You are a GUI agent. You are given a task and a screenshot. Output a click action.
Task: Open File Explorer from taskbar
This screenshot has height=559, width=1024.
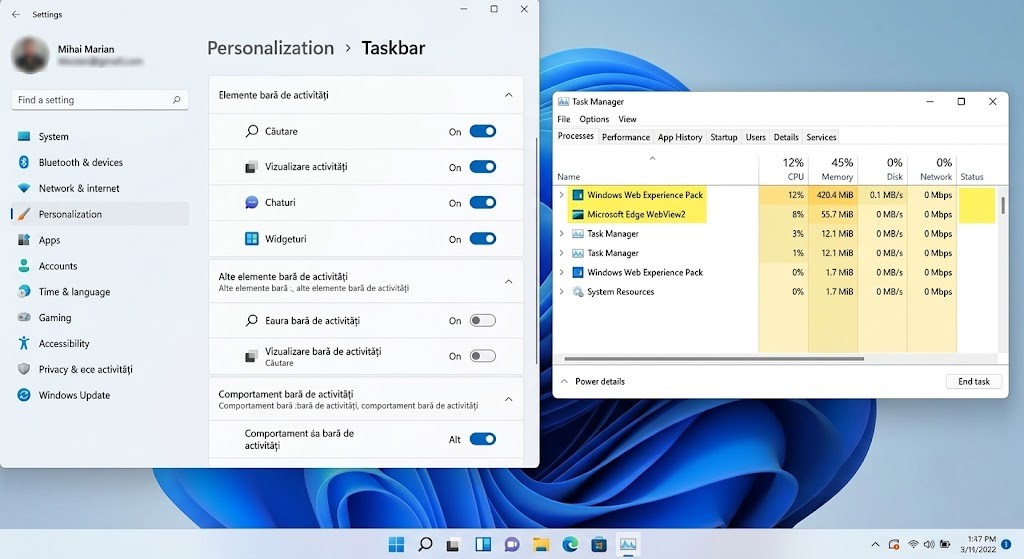pyautogui.click(x=541, y=544)
